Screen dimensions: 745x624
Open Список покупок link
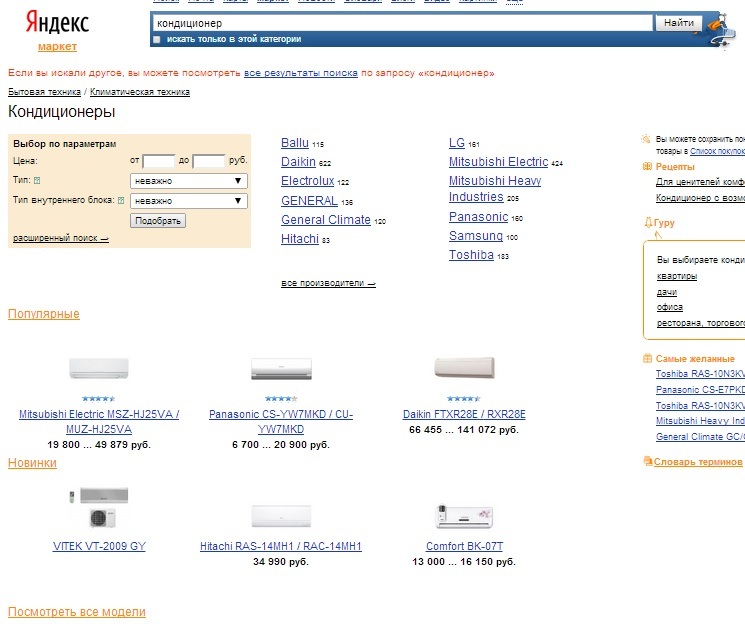click(x=717, y=151)
